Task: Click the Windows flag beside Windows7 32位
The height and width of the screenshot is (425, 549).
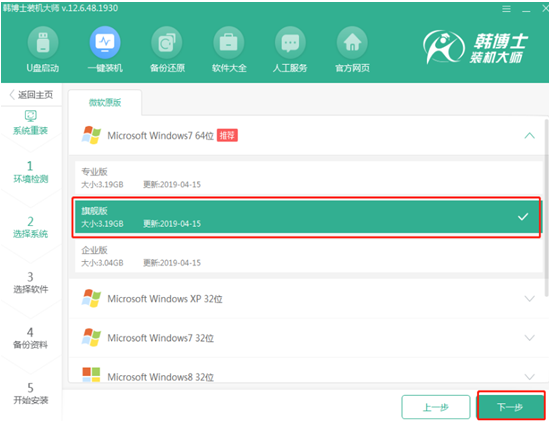Action: (x=91, y=337)
